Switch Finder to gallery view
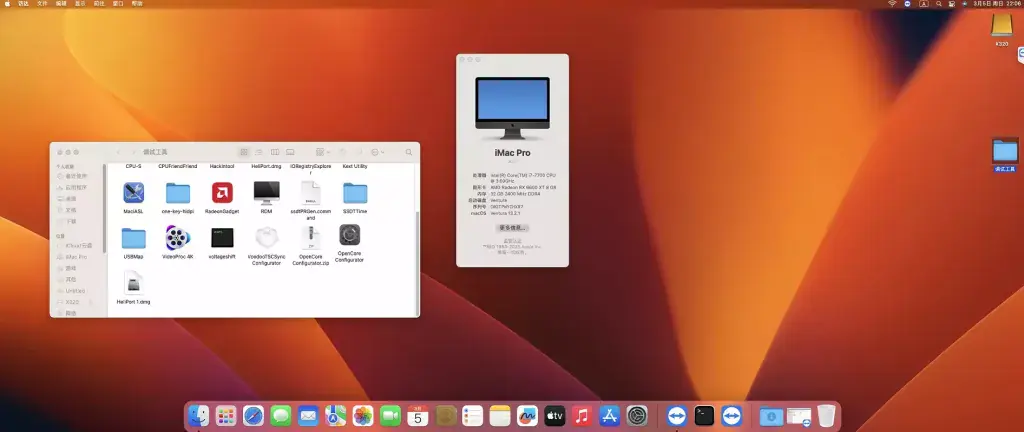Screen dimensions: 1024x432 point(290,152)
